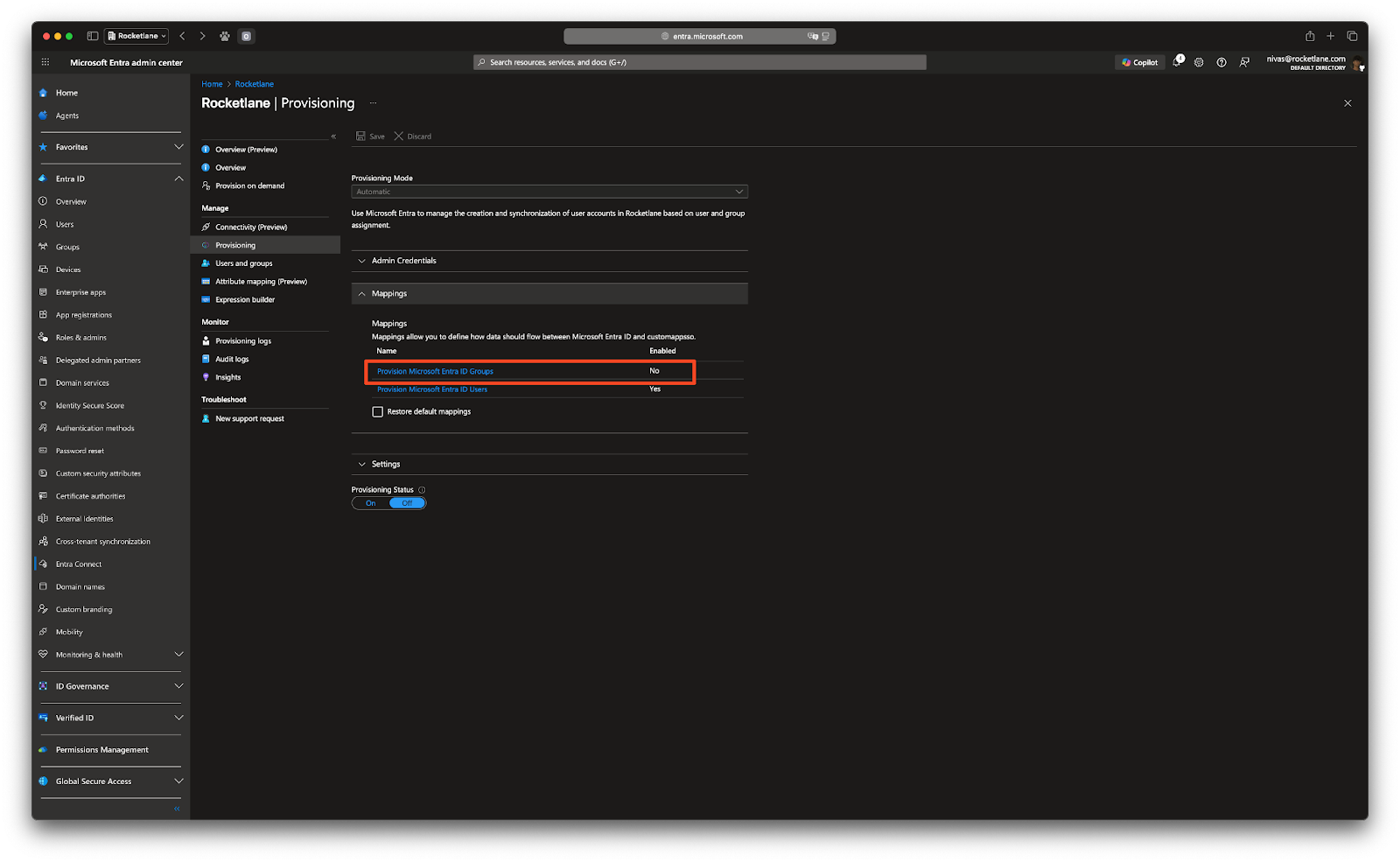Check the Restore default mappings checkbox
Image resolution: width=1400 pixels, height=862 pixels.
point(378,412)
